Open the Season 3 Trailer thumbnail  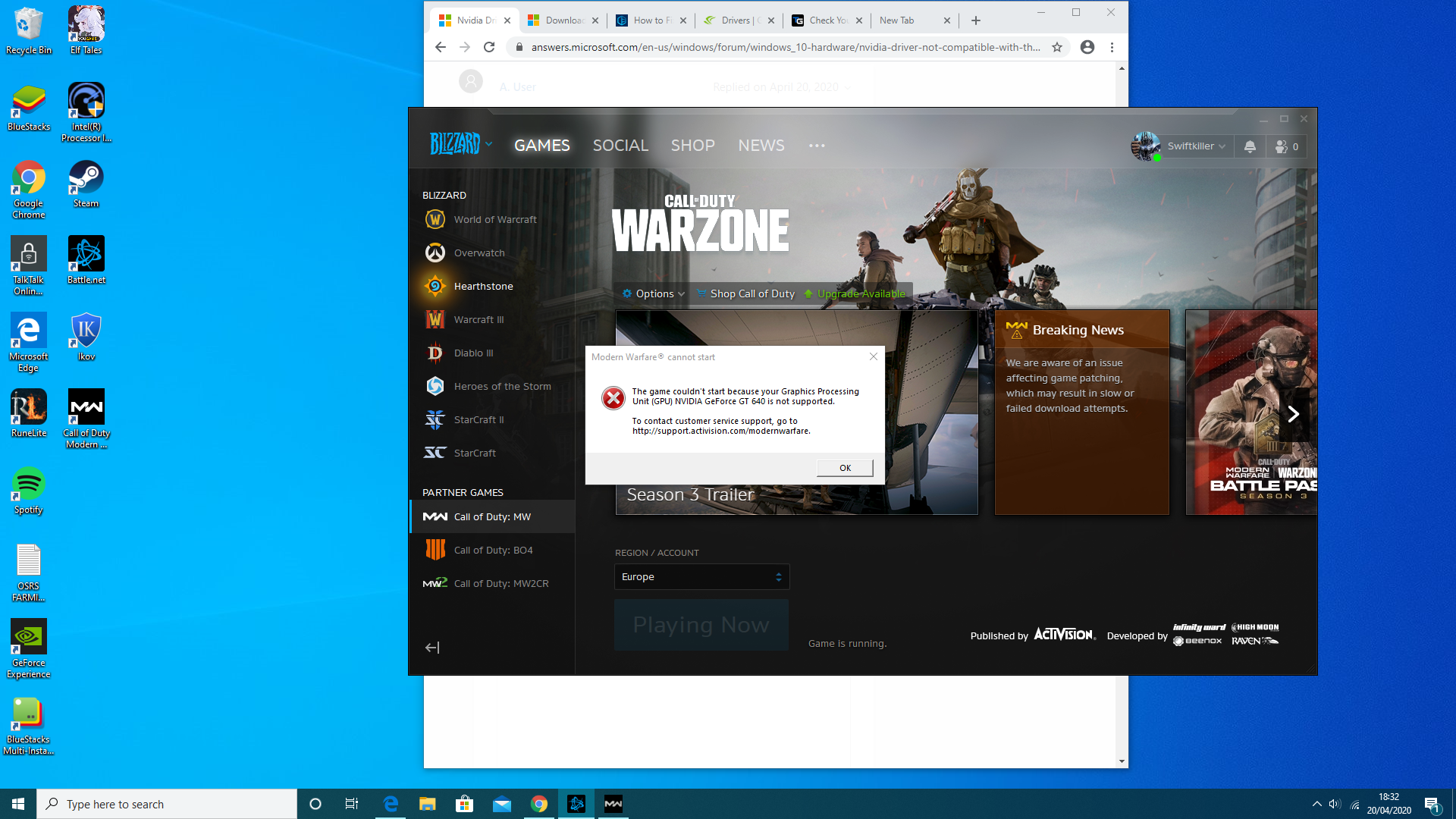point(796,413)
